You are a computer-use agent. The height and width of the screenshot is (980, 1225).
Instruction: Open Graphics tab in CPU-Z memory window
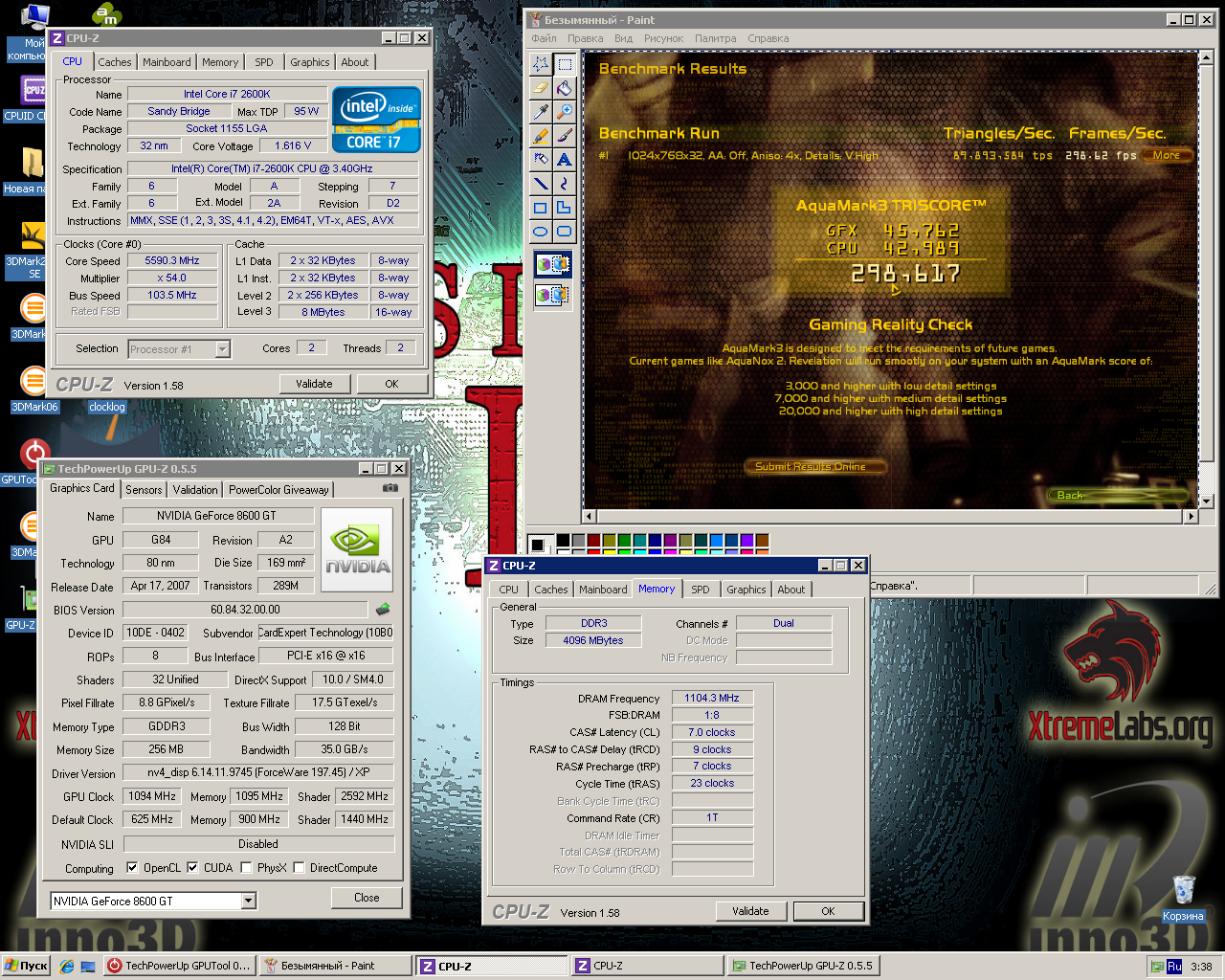click(746, 590)
